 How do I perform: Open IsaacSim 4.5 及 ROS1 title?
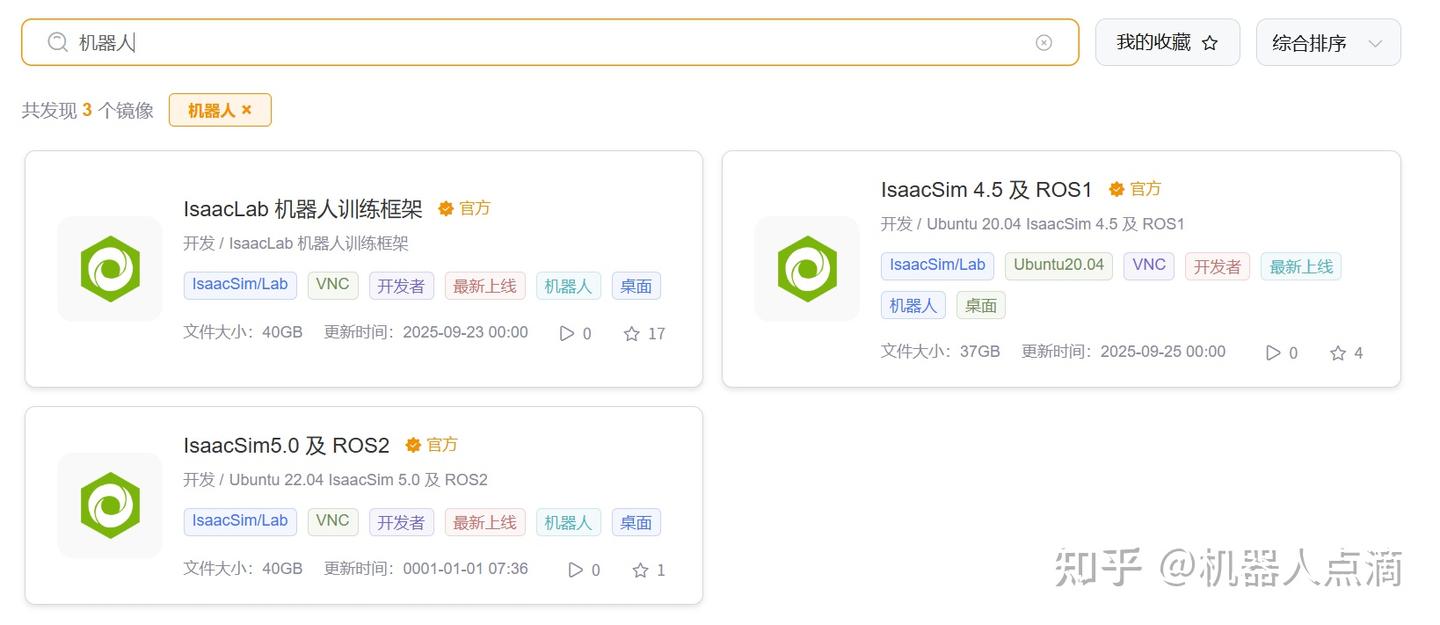pos(987,189)
